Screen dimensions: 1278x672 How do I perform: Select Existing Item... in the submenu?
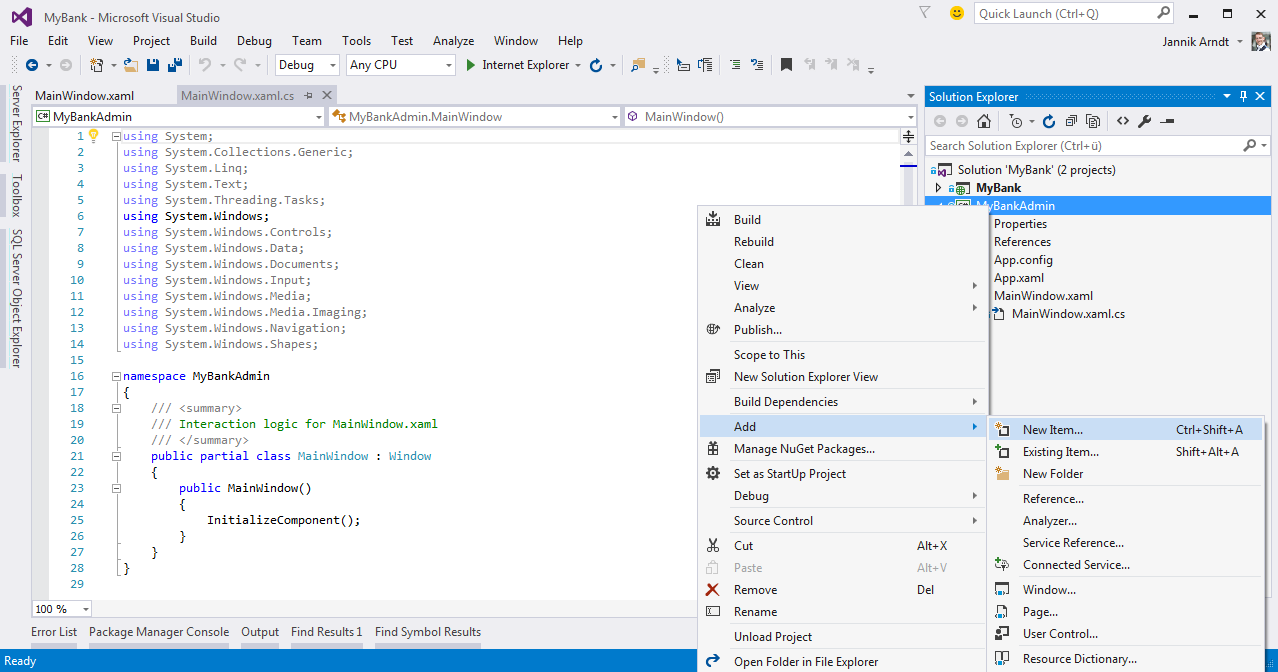[x=1126, y=452]
